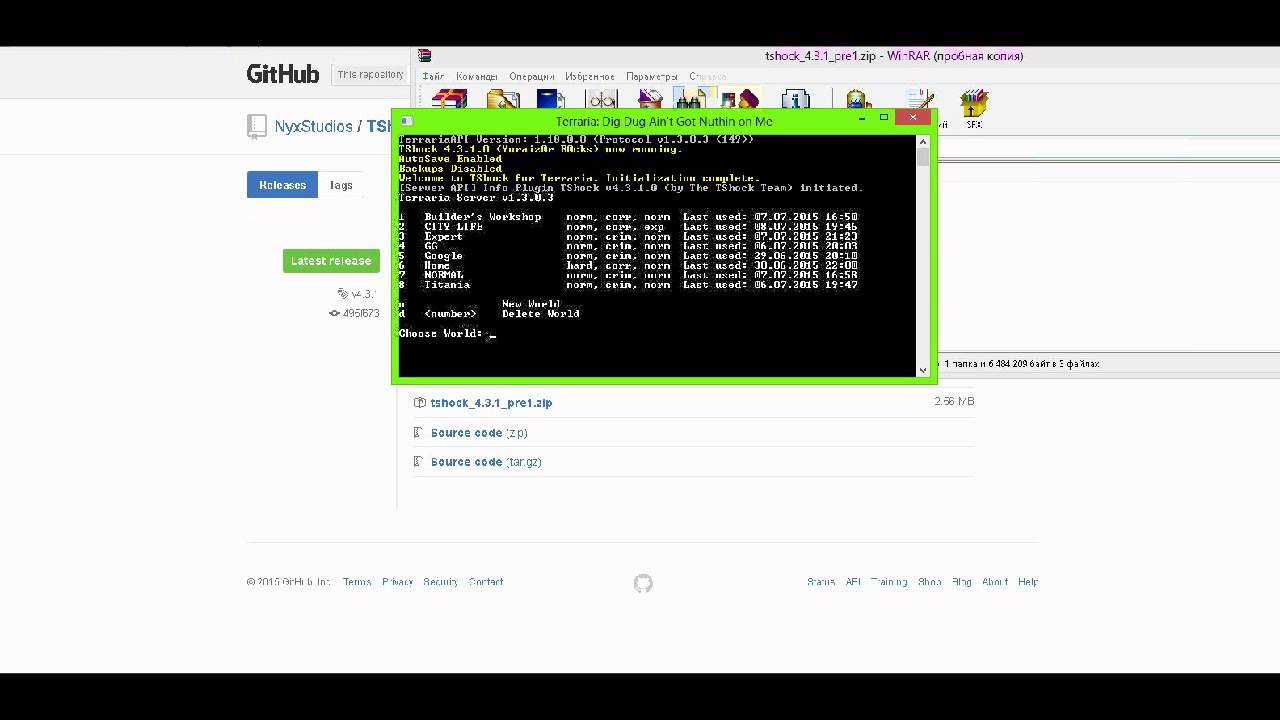Screen dimensions: 1280x720
Task: Click the commit icon next to 4961673
Action: 335,313
